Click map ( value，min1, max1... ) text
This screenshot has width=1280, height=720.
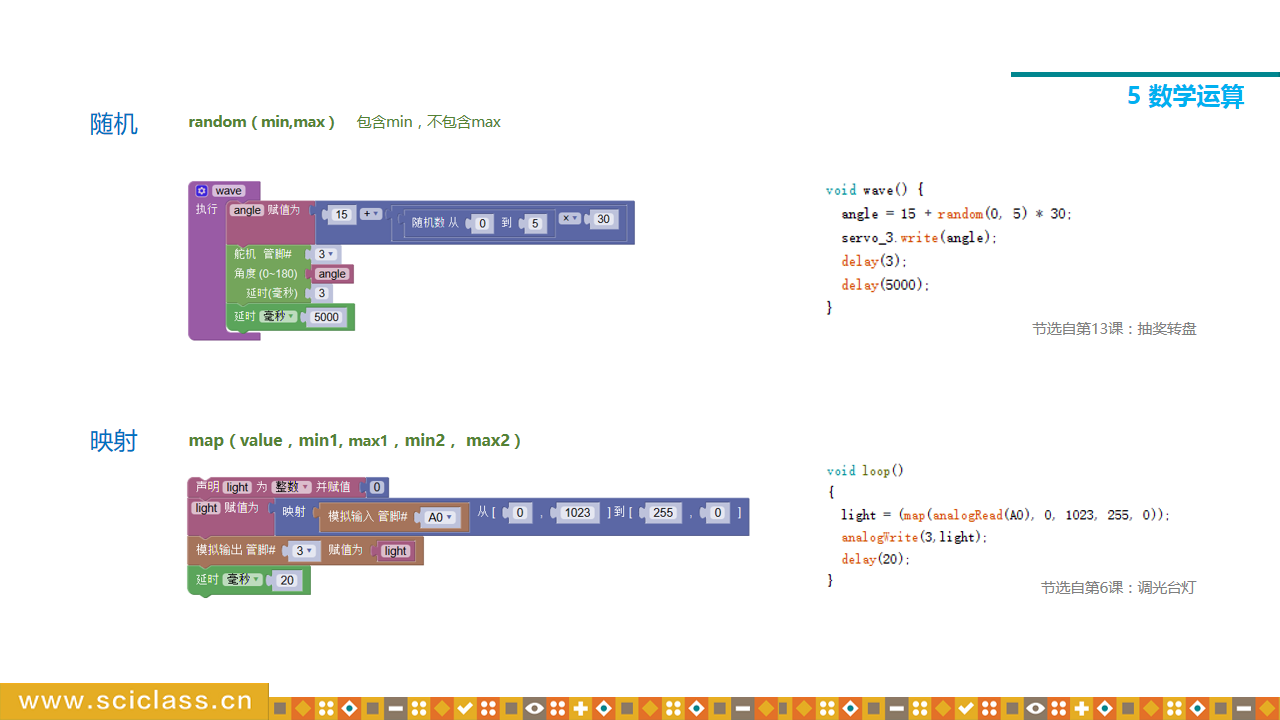(x=354, y=440)
